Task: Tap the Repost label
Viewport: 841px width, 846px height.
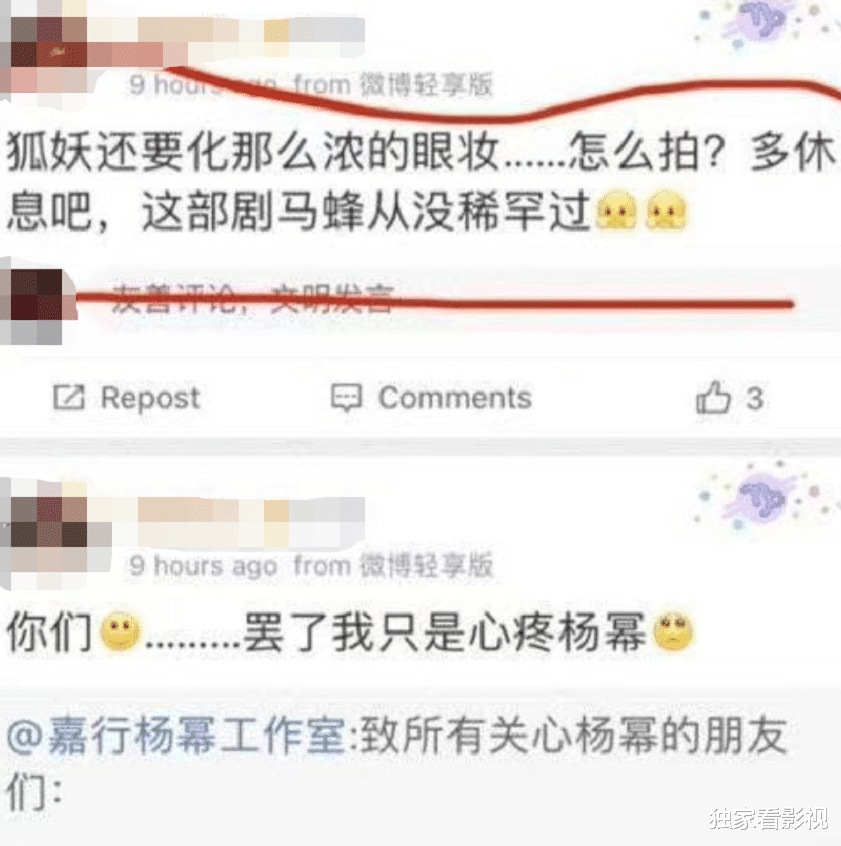Action: tap(151, 398)
